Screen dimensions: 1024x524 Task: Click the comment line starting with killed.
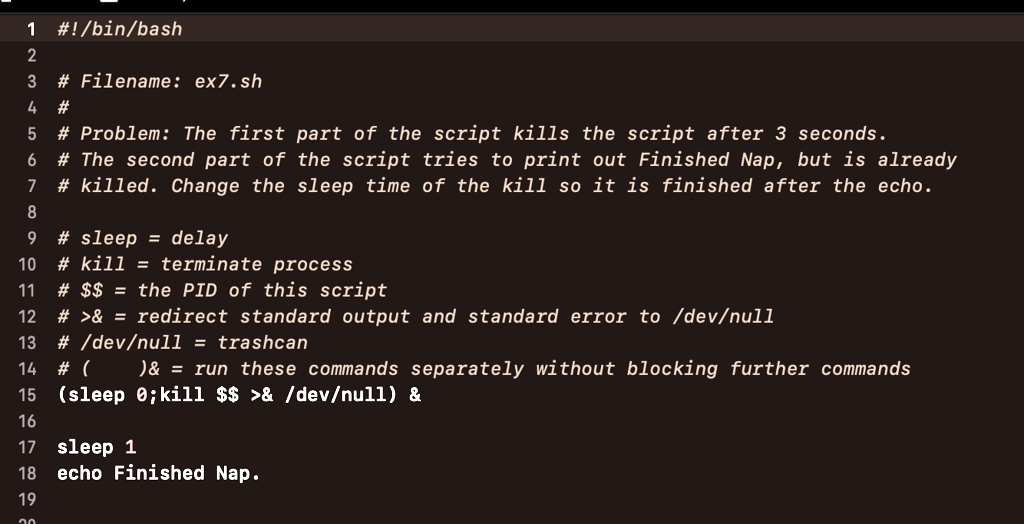point(494,185)
